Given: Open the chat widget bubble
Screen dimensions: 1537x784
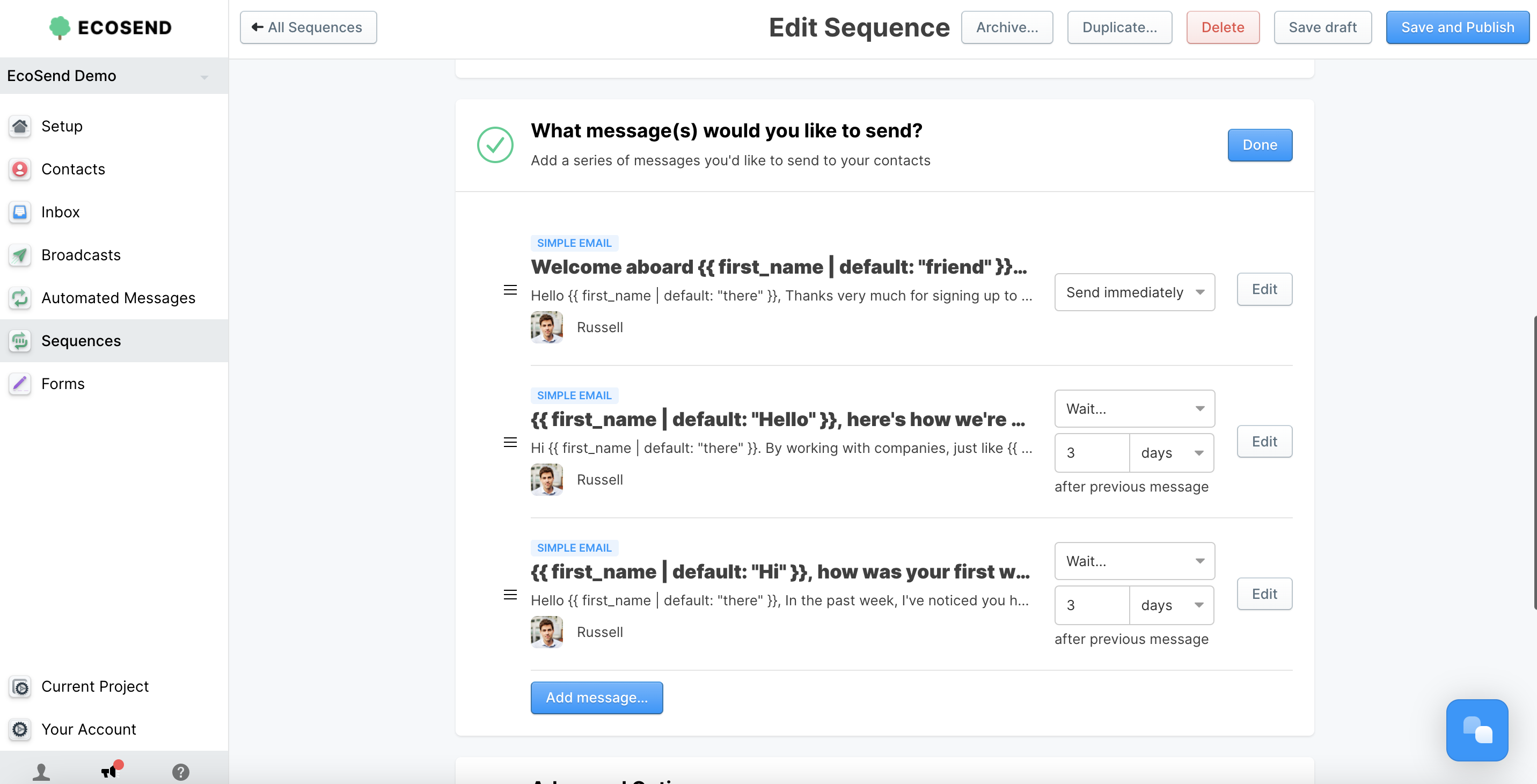Looking at the screenshot, I should coord(1477,730).
